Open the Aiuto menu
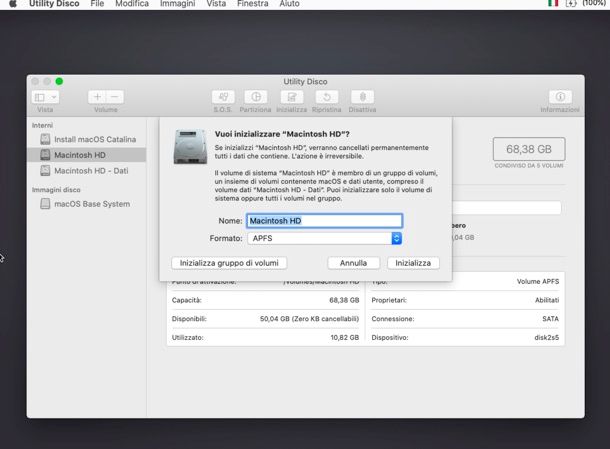Viewport: 610px width, 449px height. 289,4
